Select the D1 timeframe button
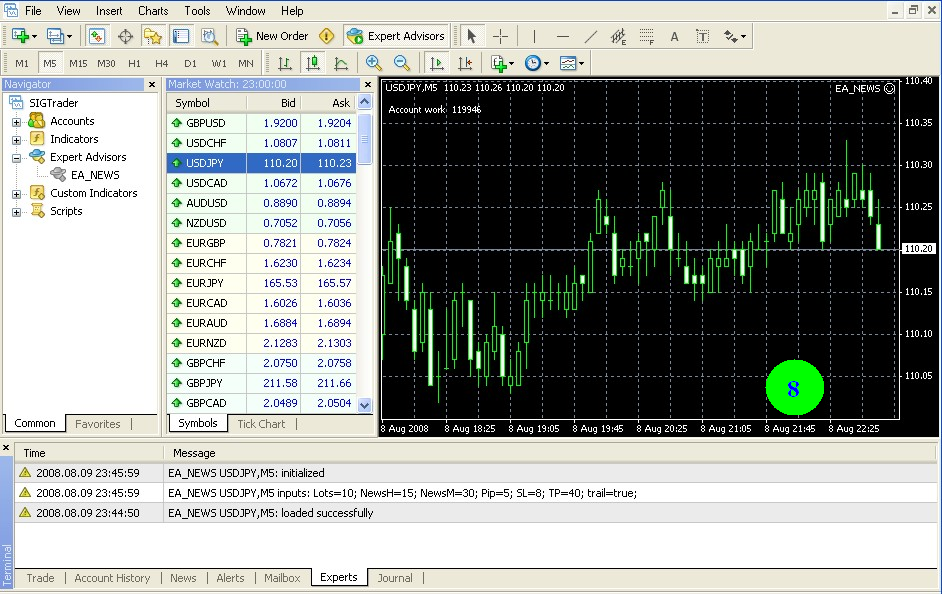Screen dimensions: 942x594 pyautogui.click(x=190, y=63)
